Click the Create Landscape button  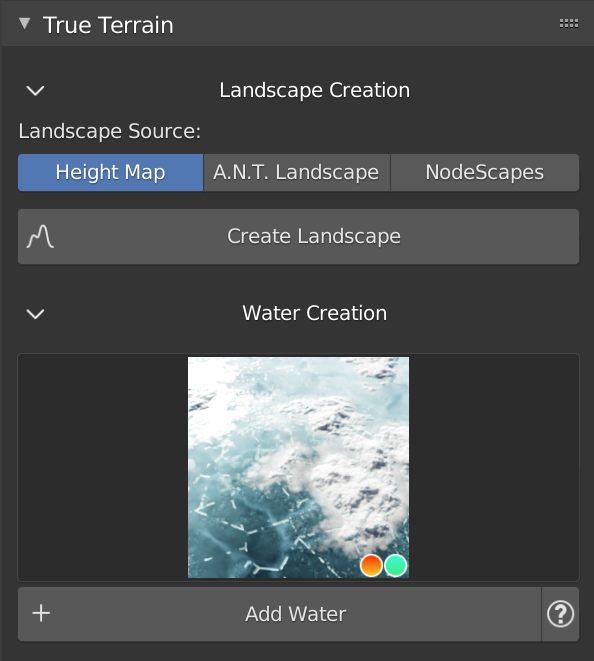coord(298,236)
